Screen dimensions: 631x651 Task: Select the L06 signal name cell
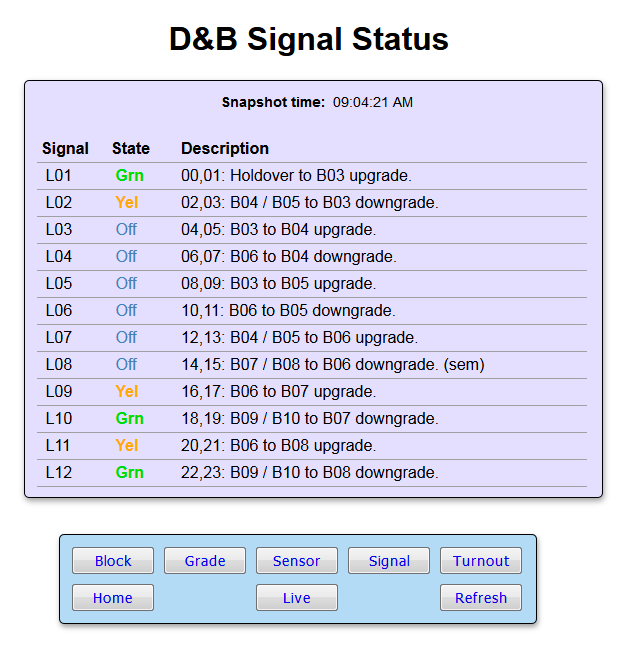coord(59,311)
